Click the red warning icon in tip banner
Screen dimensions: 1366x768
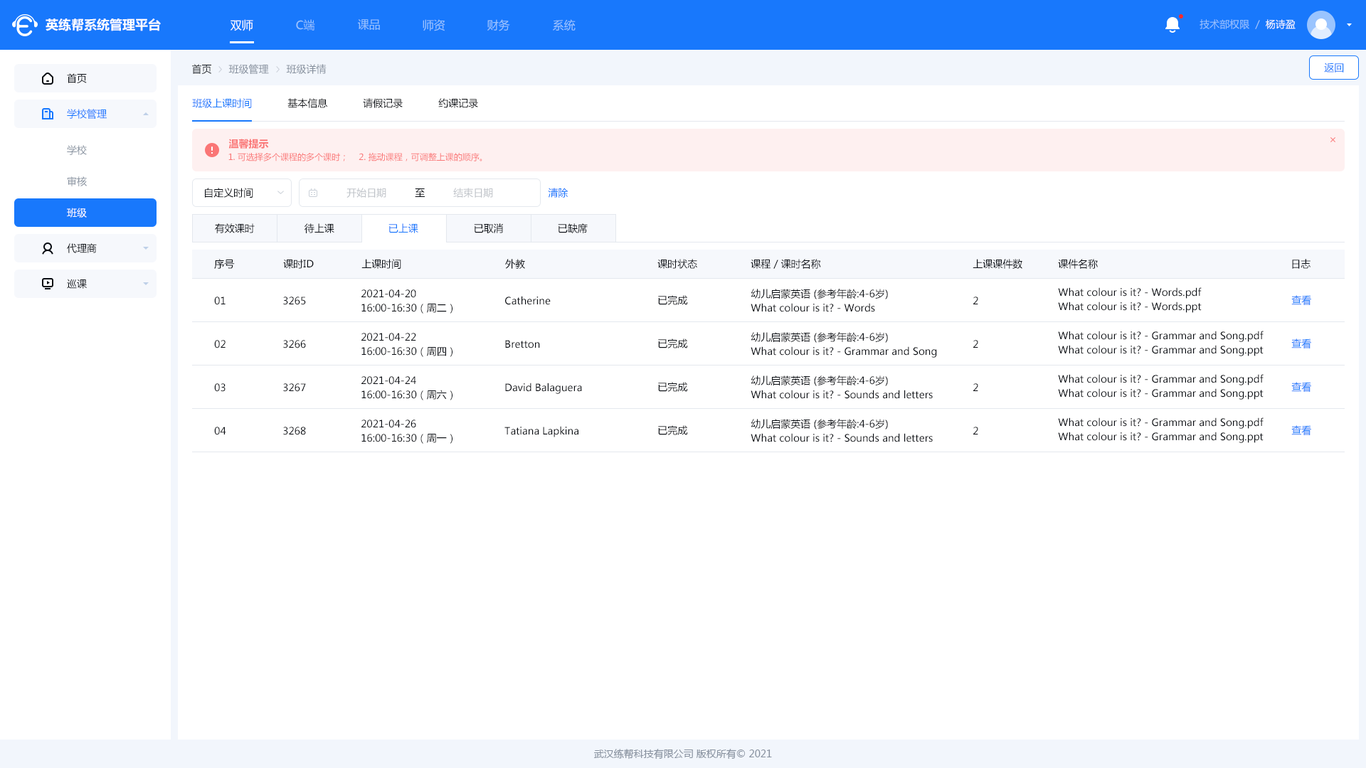(212, 150)
